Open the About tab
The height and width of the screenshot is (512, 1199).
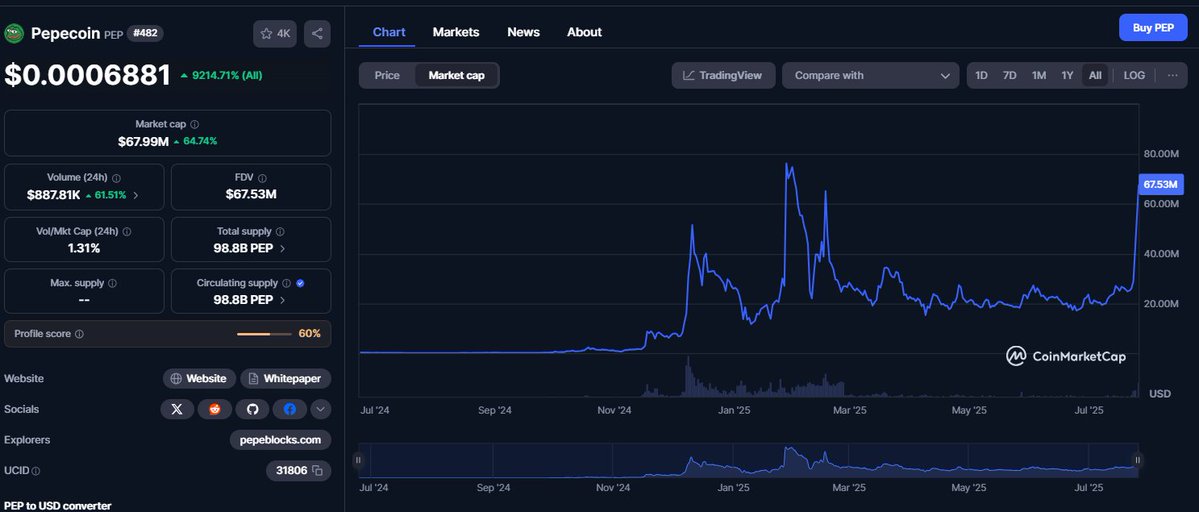(x=584, y=32)
